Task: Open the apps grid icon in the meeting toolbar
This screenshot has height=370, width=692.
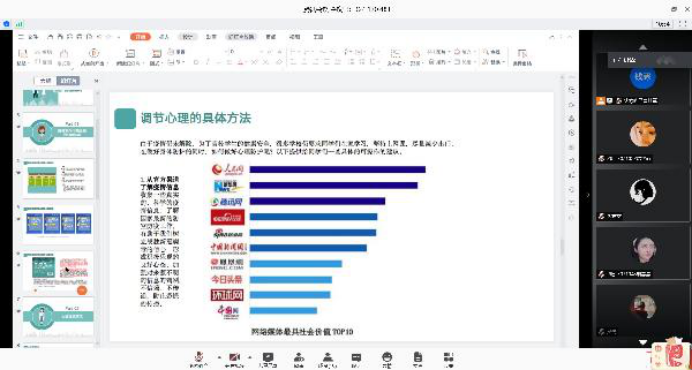Action: click(449, 357)
